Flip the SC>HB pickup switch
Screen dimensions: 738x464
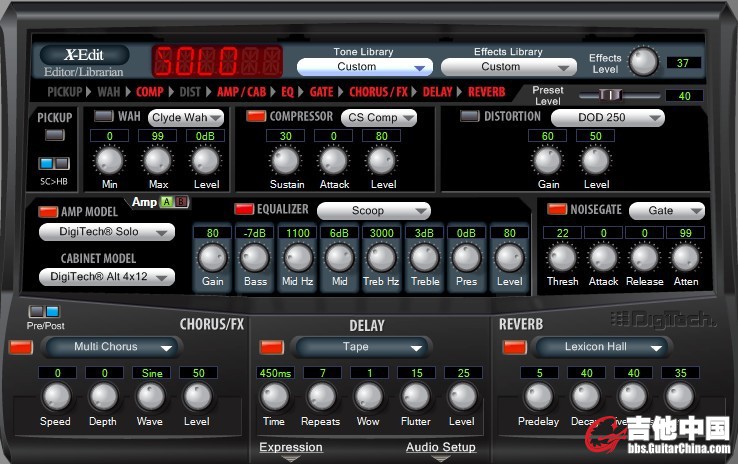(54, 163)
